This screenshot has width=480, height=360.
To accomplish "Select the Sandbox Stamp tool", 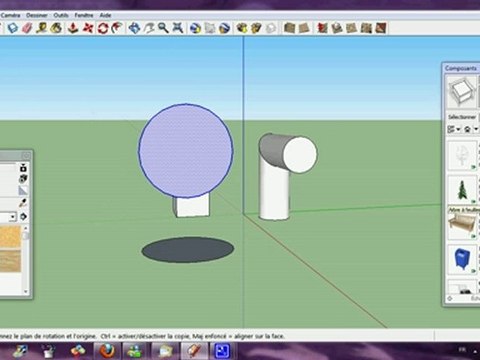I will (337, 28).
